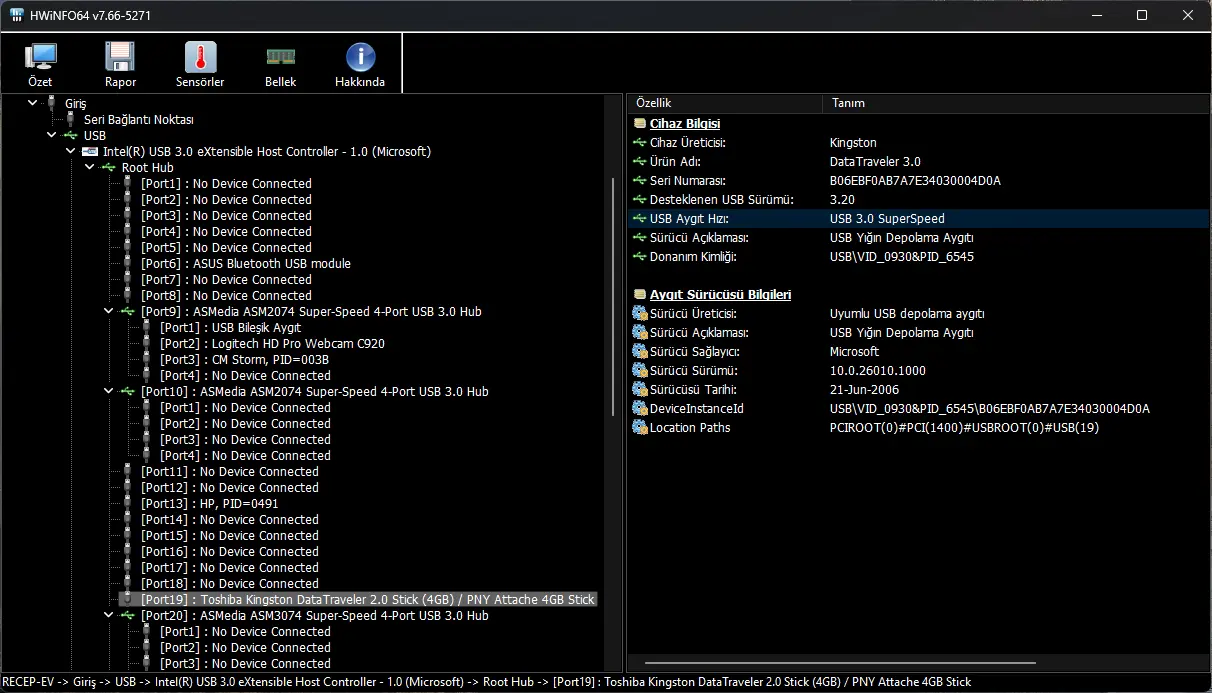Viewport: 1212px width, 693px height.
Task: Click the hub icon of Port20 ASM3074 hub
Action: point(127,615)
